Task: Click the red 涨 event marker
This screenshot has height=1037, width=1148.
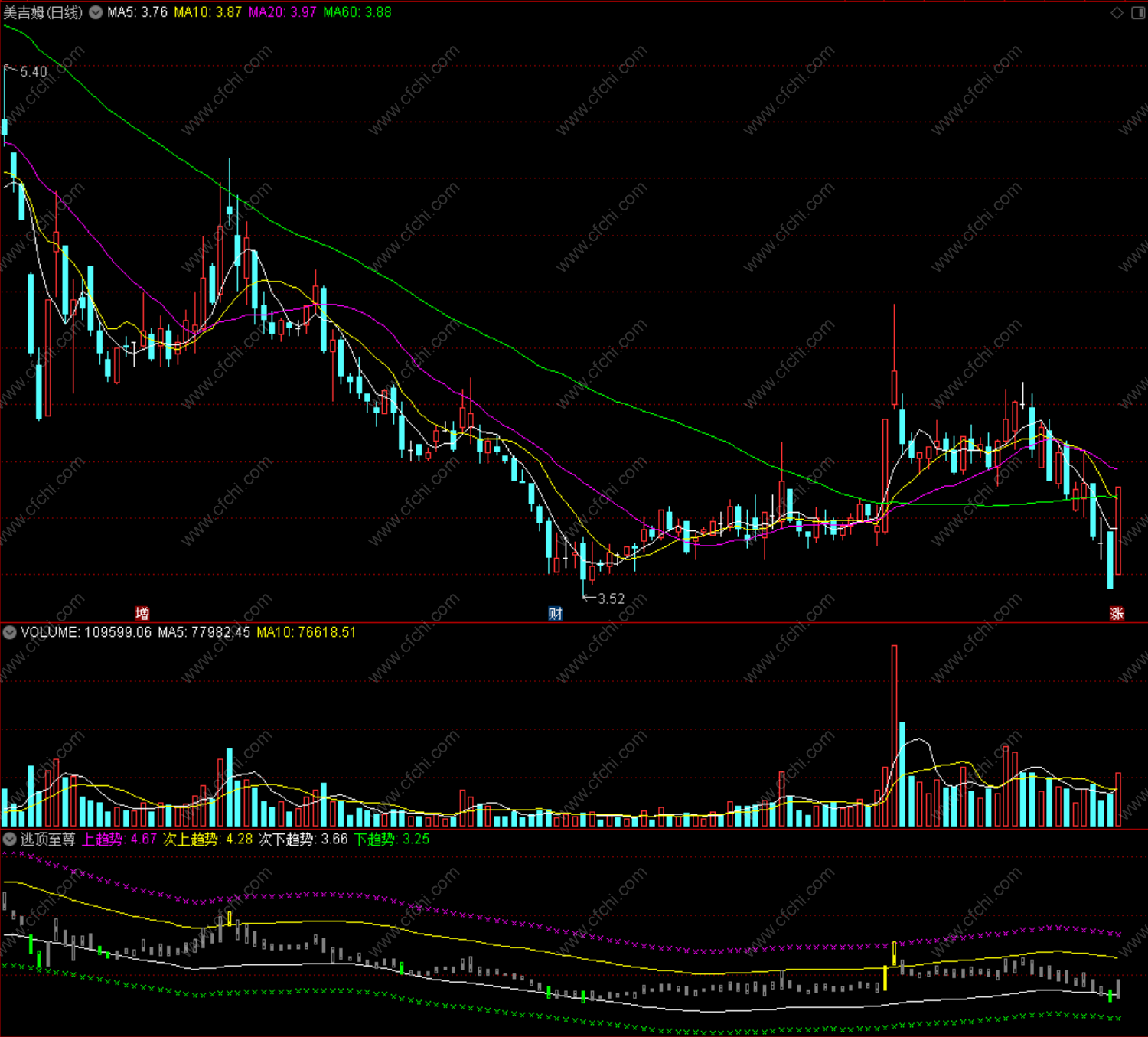Action: tap(1117, 613)
